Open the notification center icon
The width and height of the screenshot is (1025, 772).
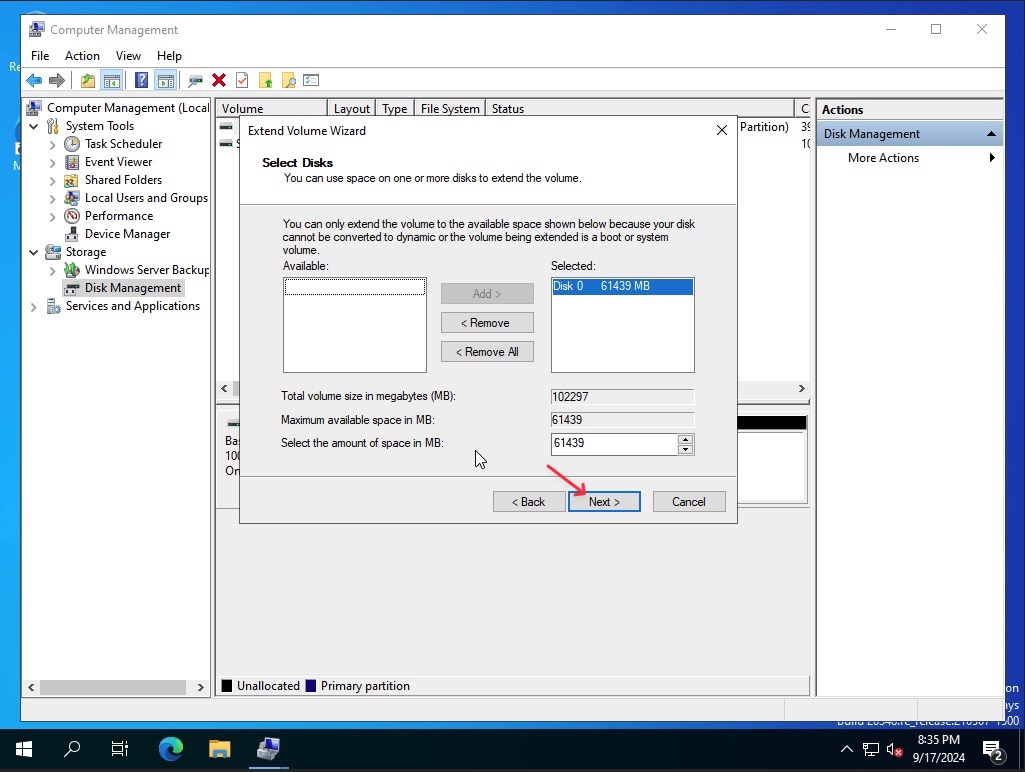993,750
